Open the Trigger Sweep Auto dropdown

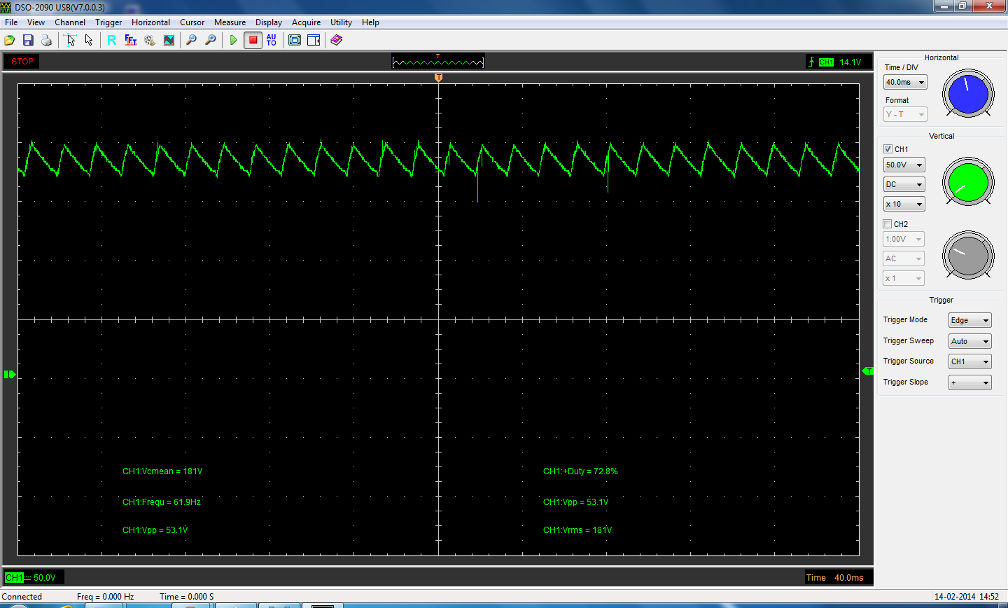coord(969,341)
